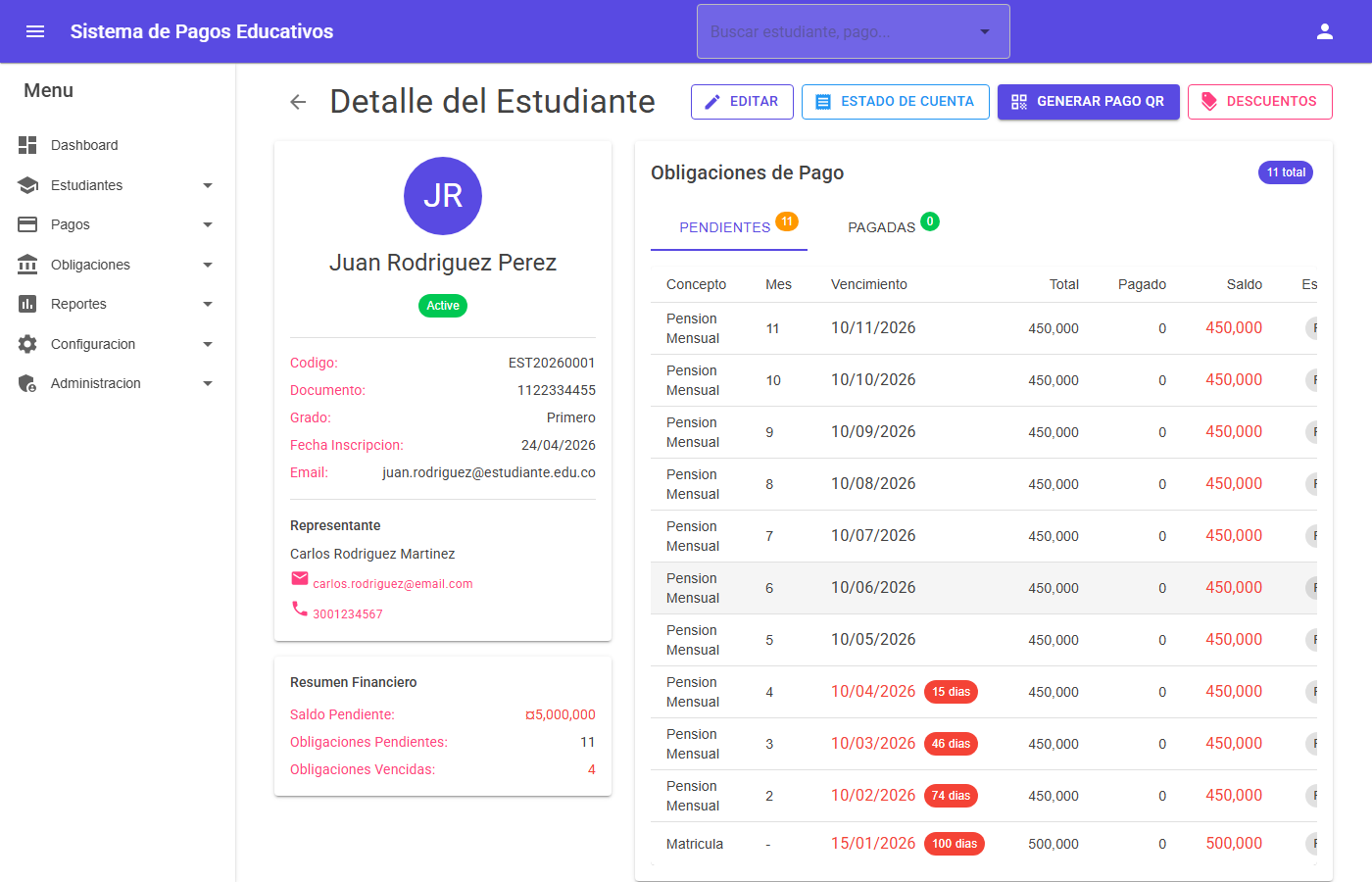Click the Administracion shield icon
The height and width of the screenshot is (882, 1372).
tap(27, 383)
